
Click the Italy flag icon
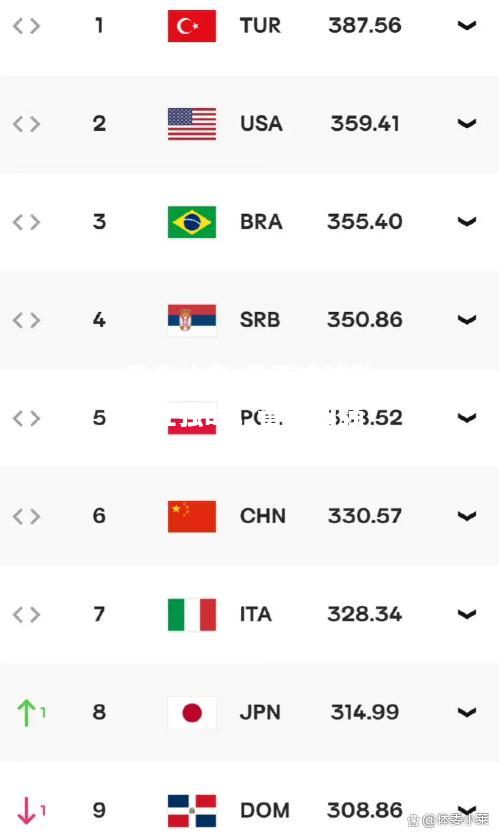tap(192, 615)
